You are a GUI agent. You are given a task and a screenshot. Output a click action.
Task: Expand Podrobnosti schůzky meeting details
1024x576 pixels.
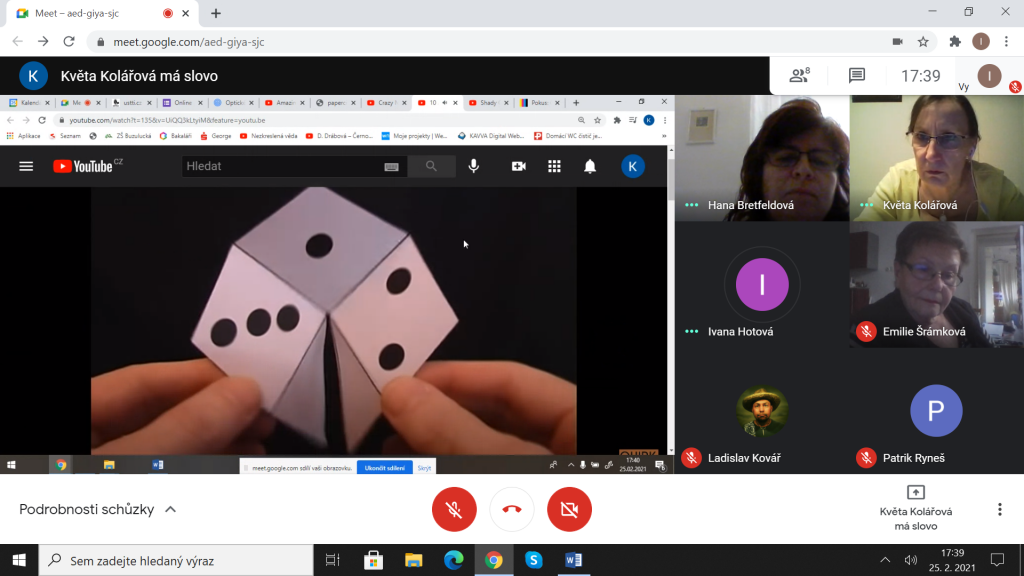pos(98,509)
